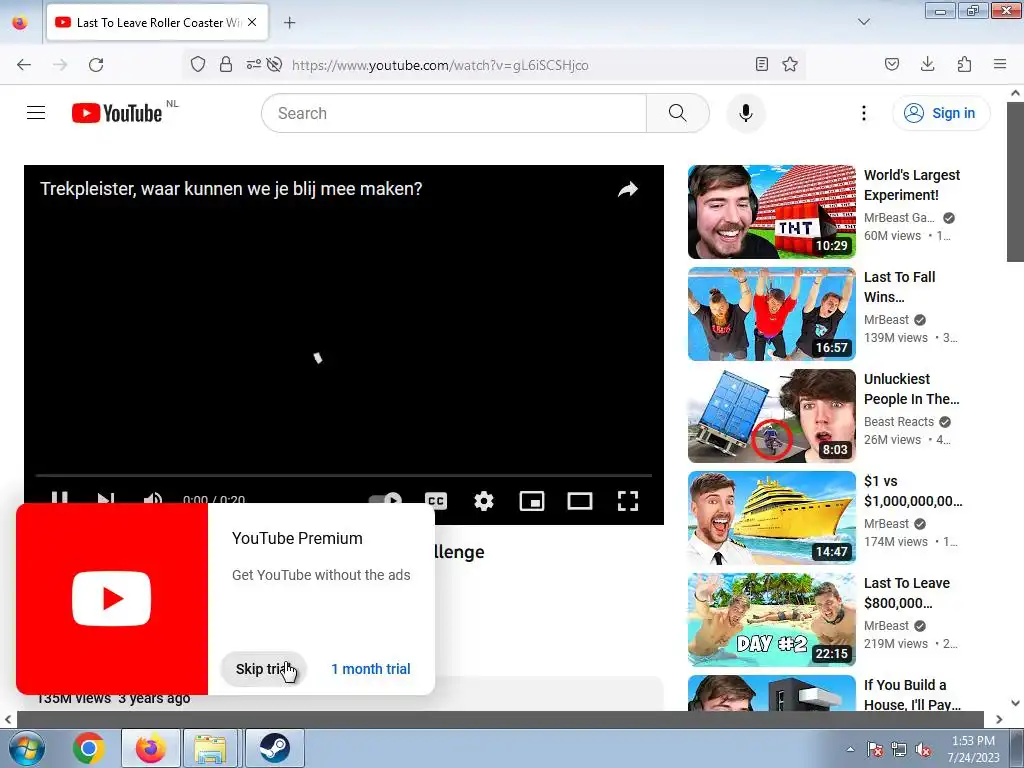The width and height of the screenshot is (1024, 768).
Task: Start voice search with microphone icon
Action: point(745,113)
